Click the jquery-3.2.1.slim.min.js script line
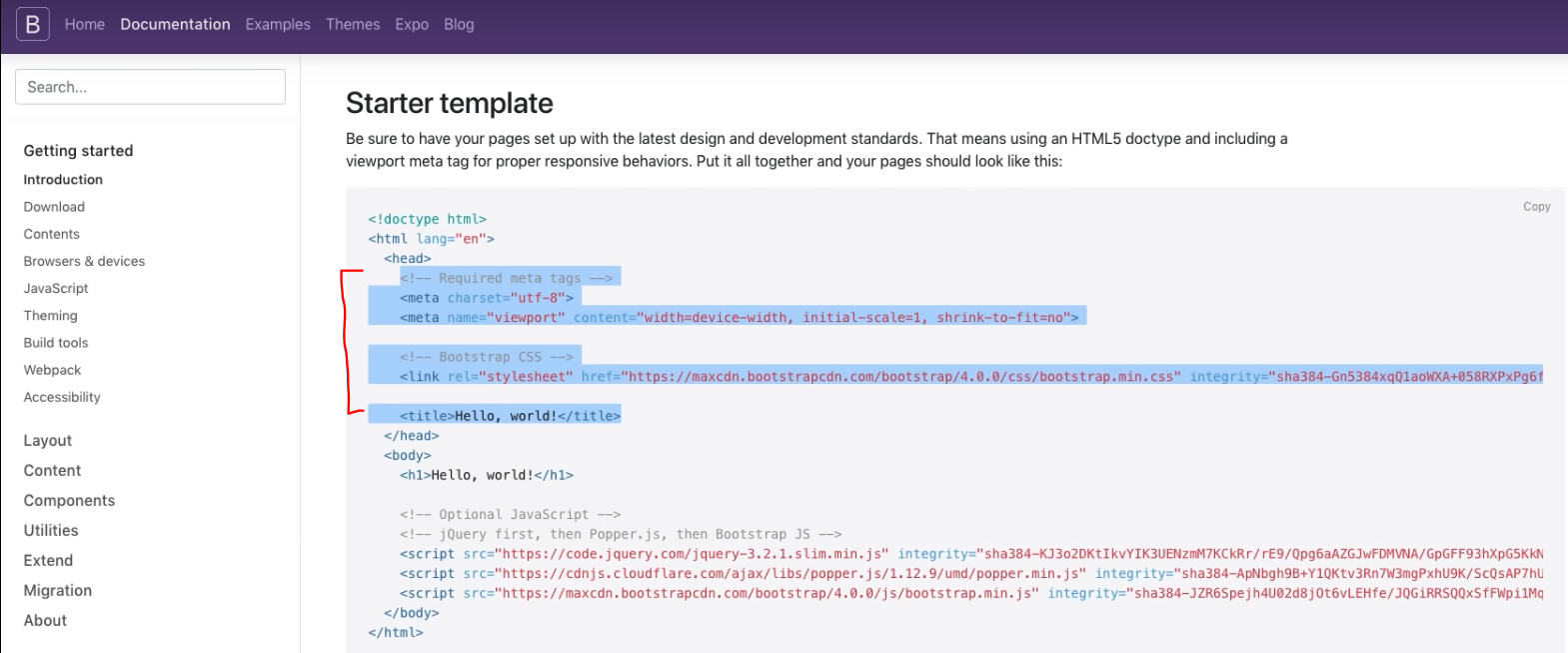Viewport: 1568px width, 653px height. 971,554
